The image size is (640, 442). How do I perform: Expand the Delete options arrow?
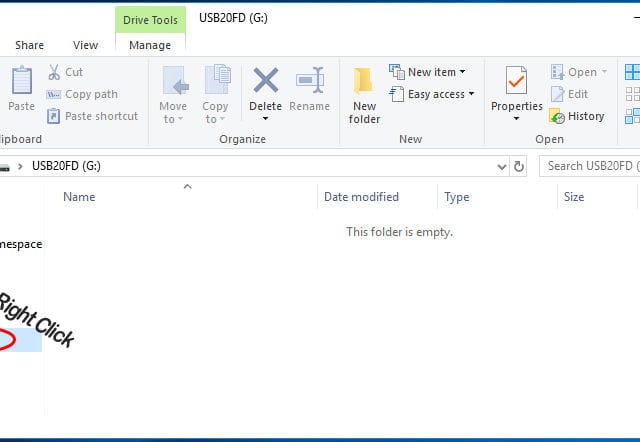[265, 119]
